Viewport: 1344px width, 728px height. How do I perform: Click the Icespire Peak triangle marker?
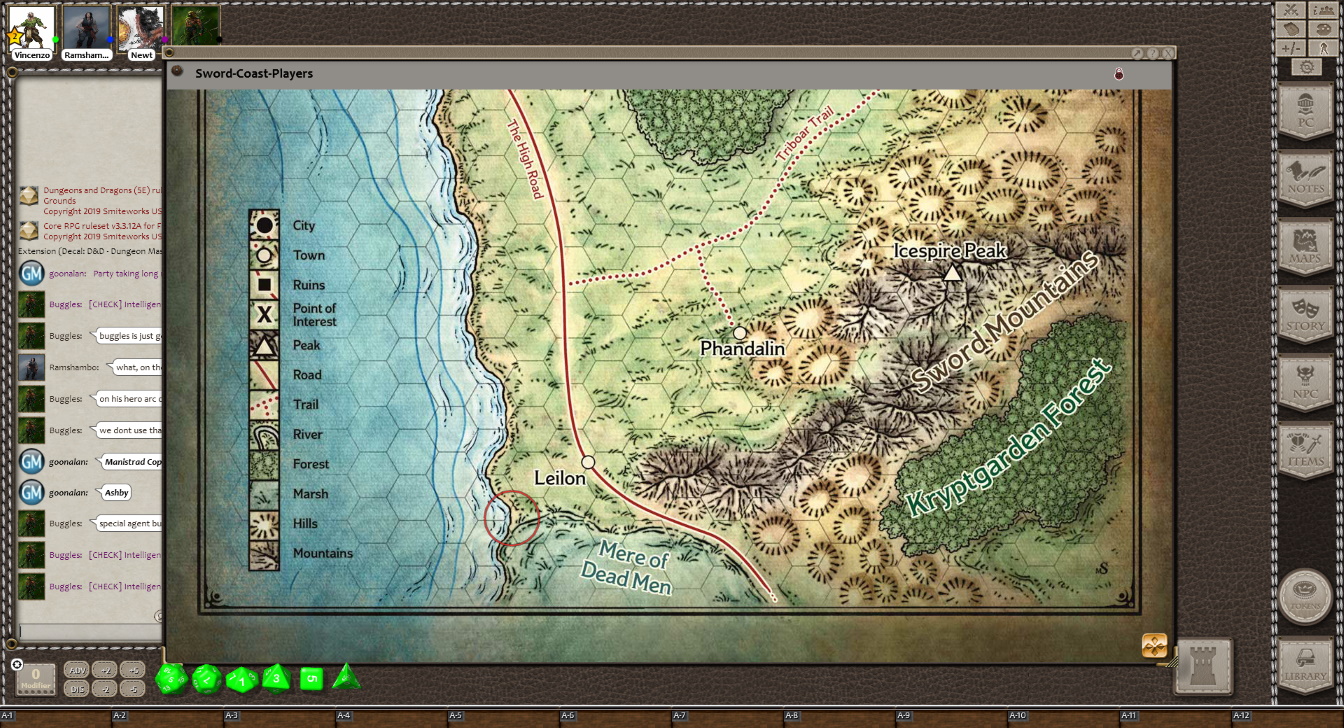point(953,272)
